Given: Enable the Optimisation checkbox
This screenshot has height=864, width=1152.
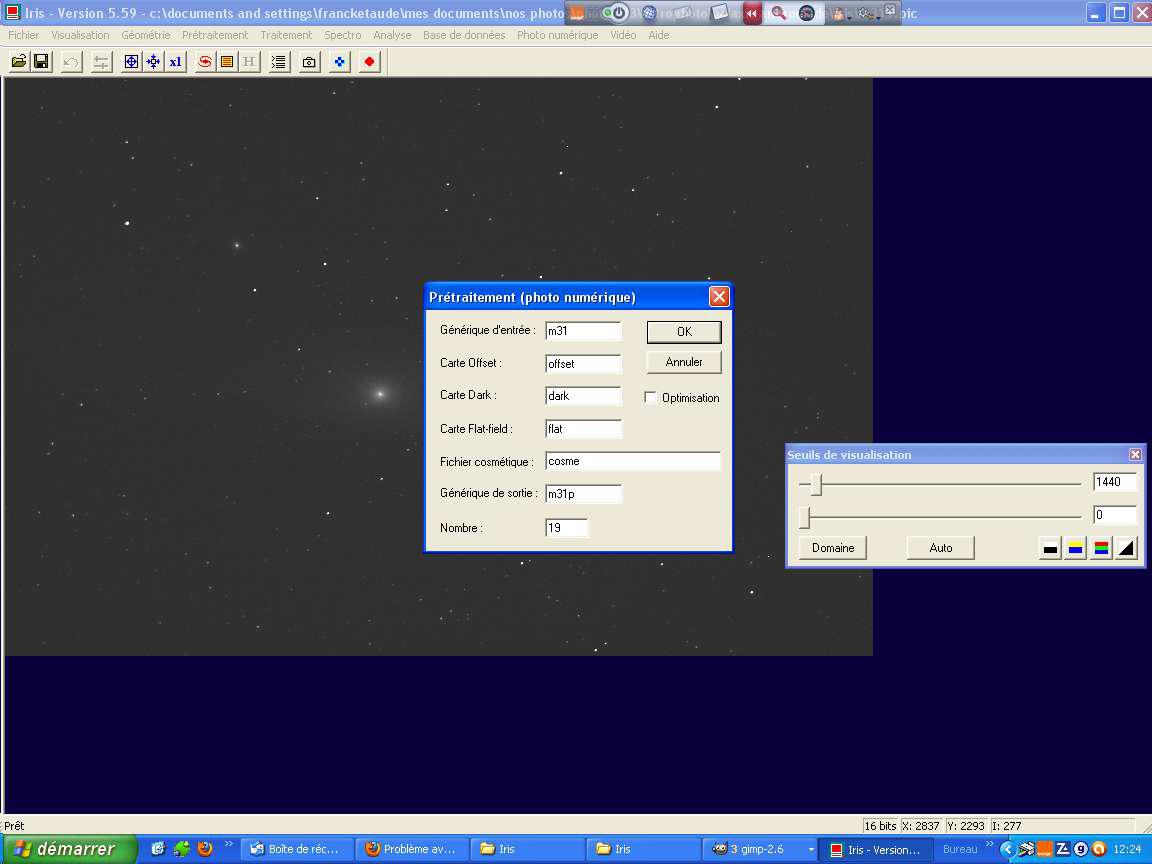Looking at the screenshot, I should 650,397.
